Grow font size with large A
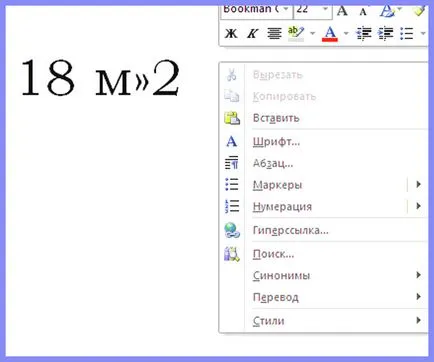Image resolution: width=434 pixels, height=362 pixels. coord(342,11)
